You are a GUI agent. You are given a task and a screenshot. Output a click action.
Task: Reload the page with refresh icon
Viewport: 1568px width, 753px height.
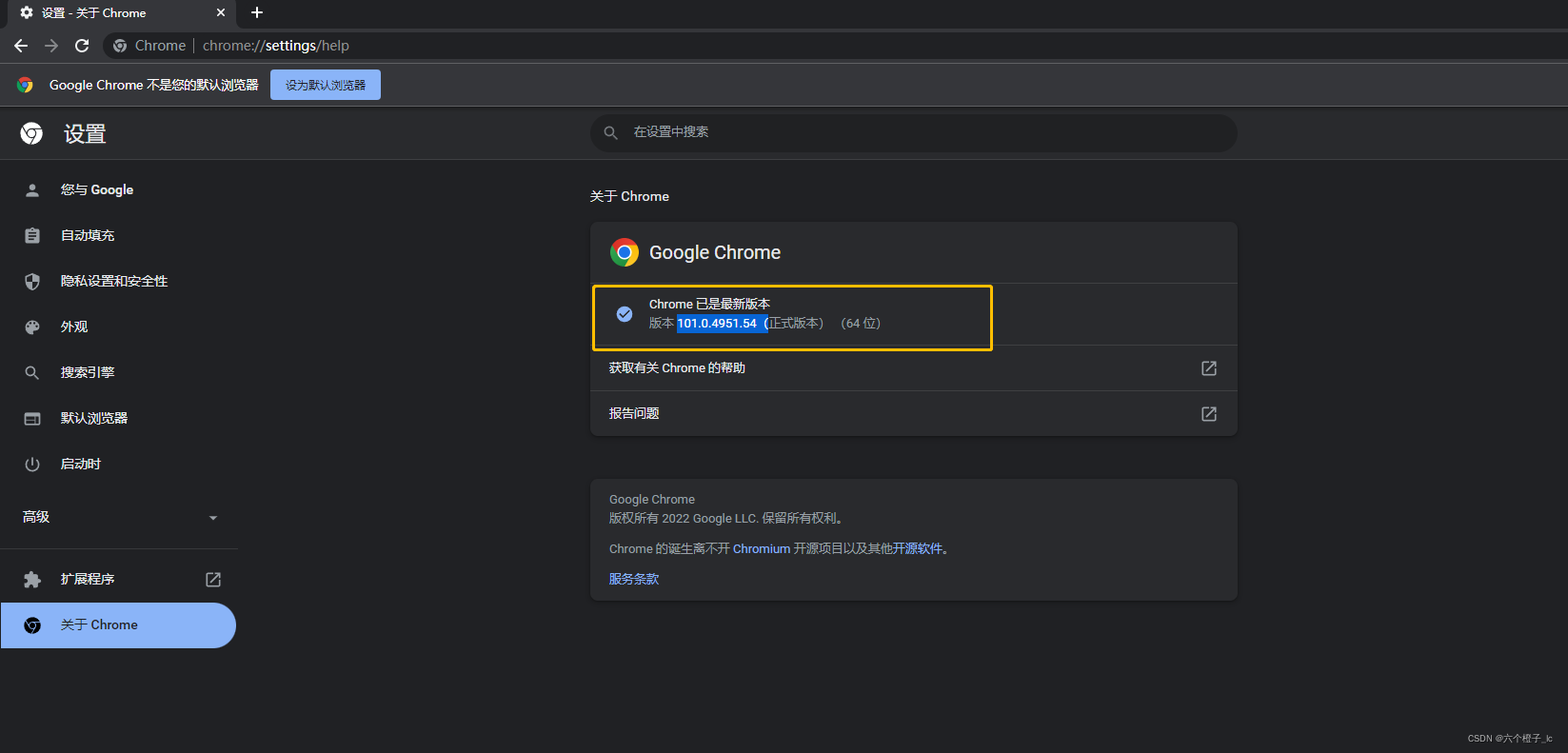(x=82, y=46)
